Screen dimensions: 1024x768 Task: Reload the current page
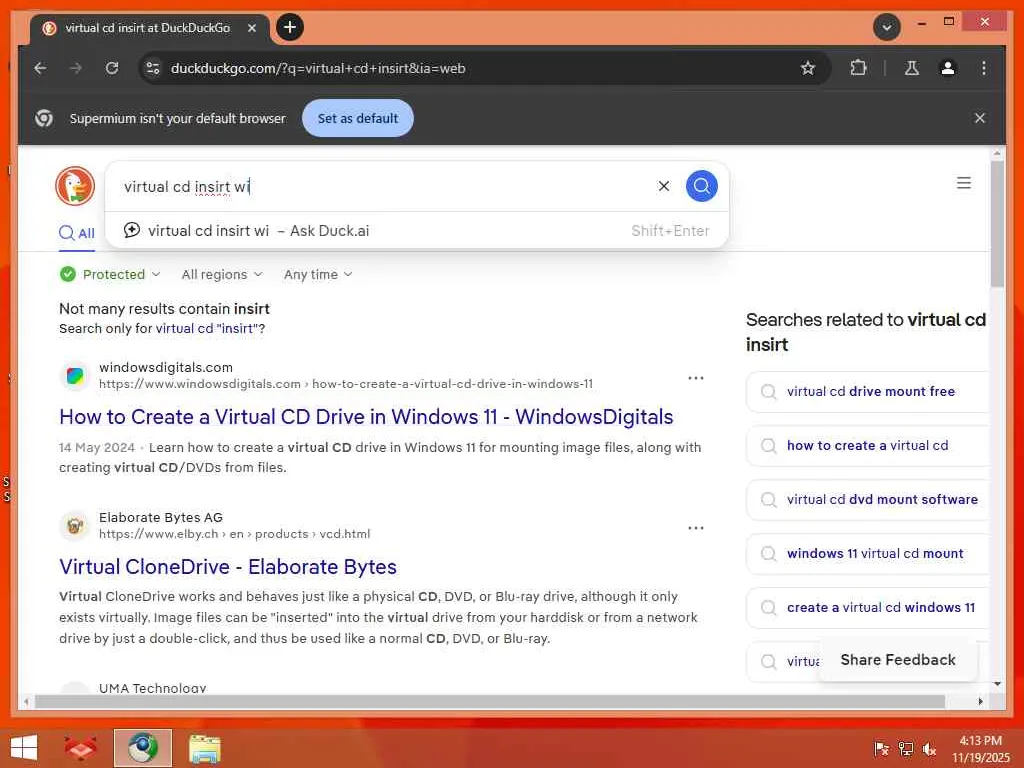(x=112, y=68)
